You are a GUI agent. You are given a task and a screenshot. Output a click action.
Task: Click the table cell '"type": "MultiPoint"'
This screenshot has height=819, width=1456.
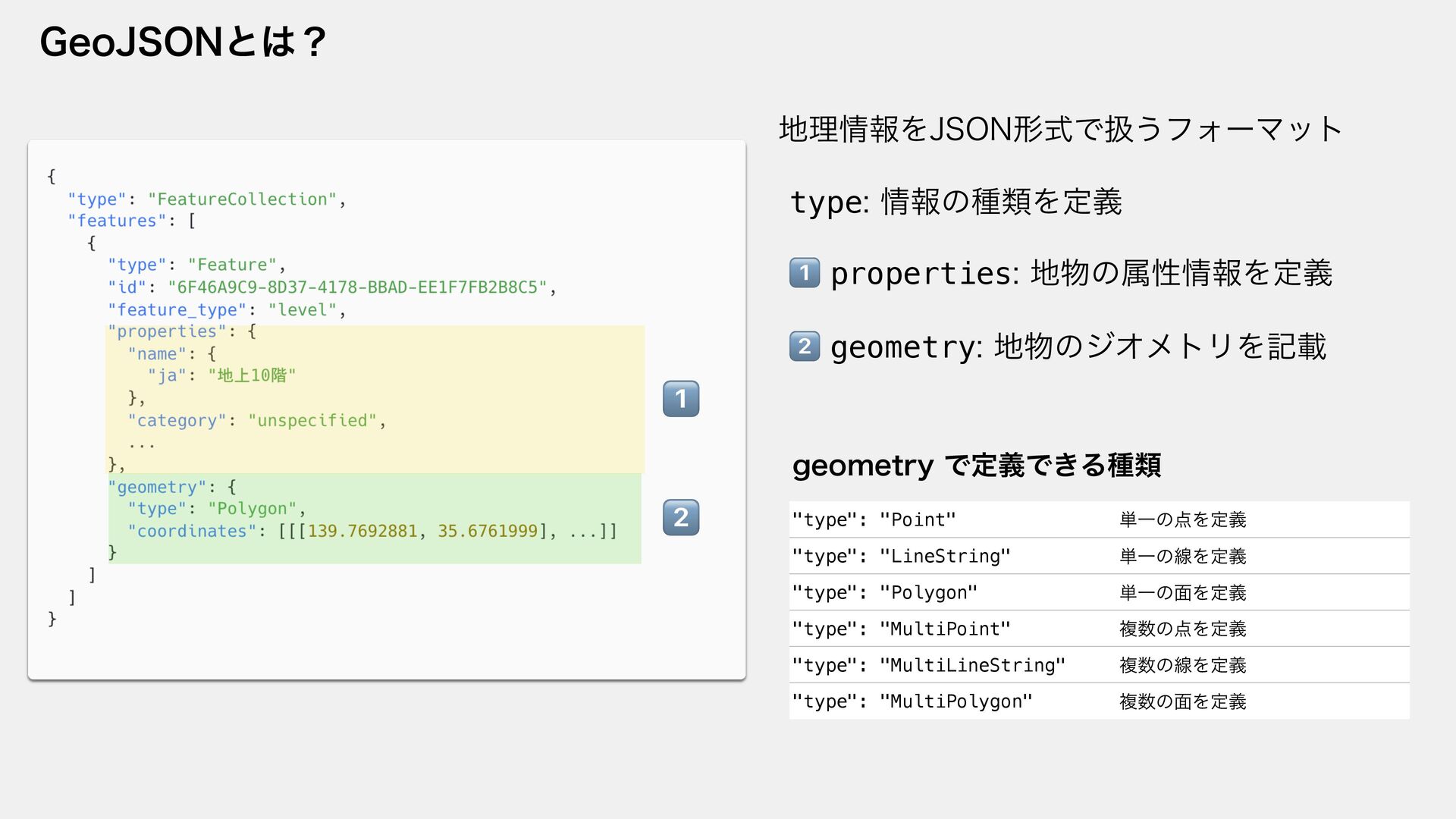(901, 629)
